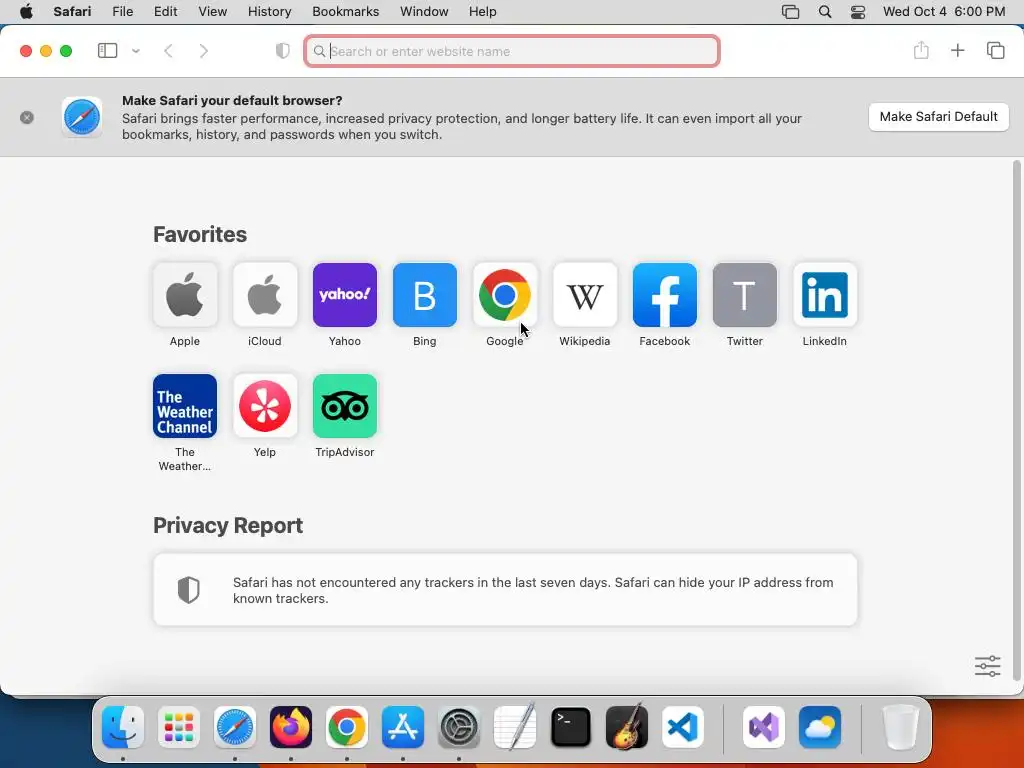
Task: Open the Twitter favorite
Action: point(744,295)
